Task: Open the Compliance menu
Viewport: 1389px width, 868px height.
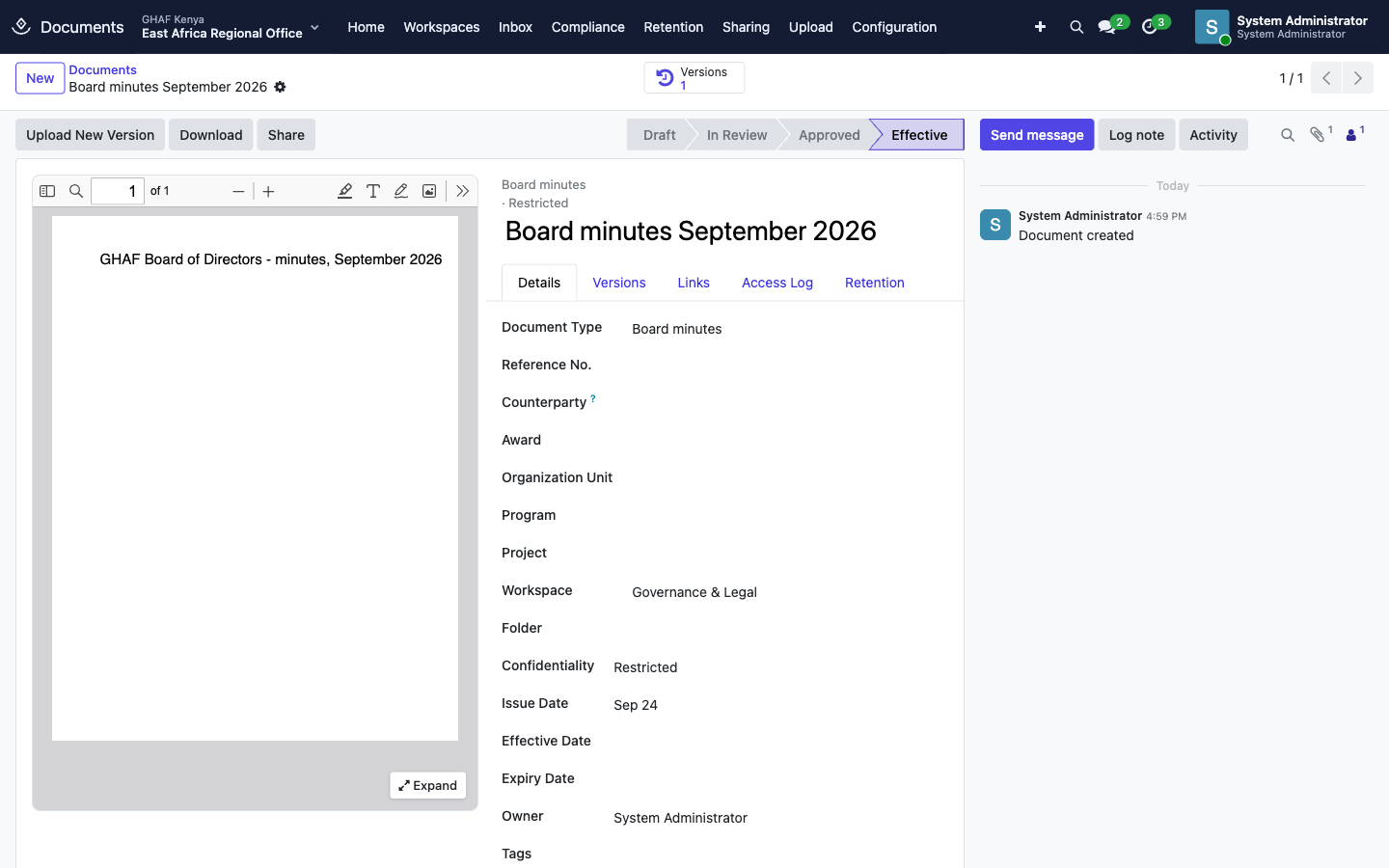Action: pyautogui.click(x=588, y=27)
